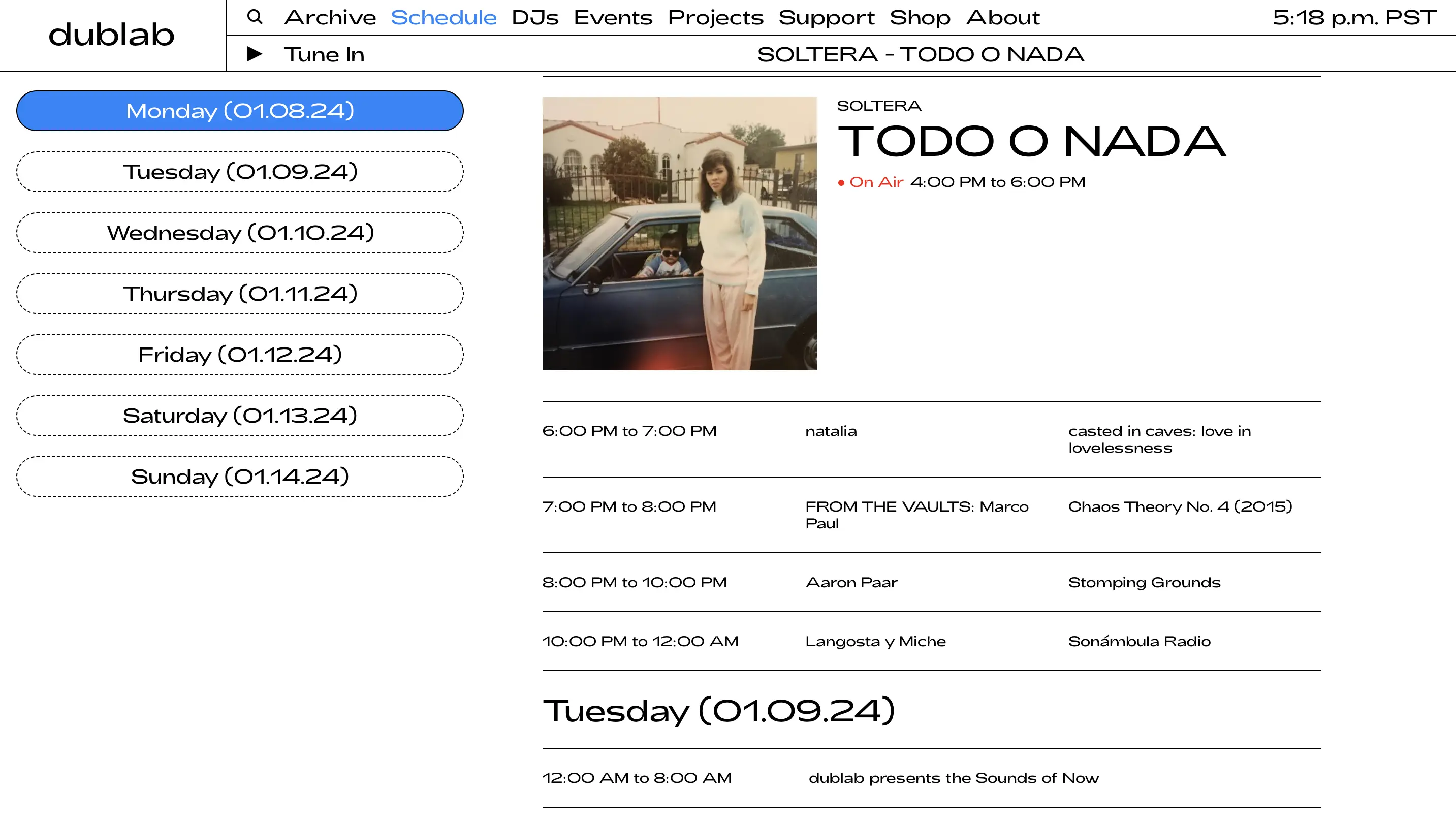Click the Tune In label

tap(324, 54)
